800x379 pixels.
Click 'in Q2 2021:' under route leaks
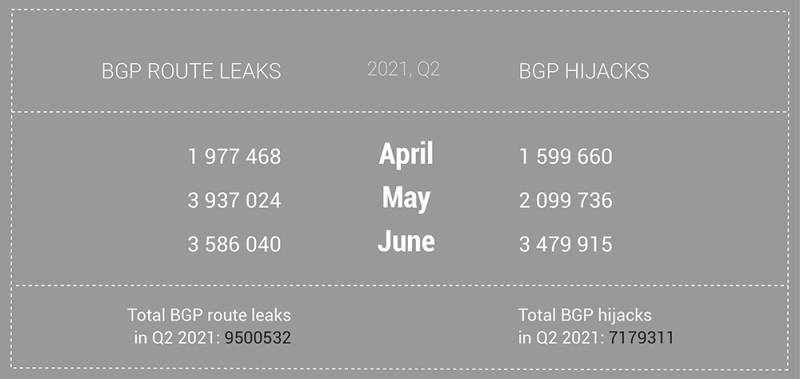(177, 338)
